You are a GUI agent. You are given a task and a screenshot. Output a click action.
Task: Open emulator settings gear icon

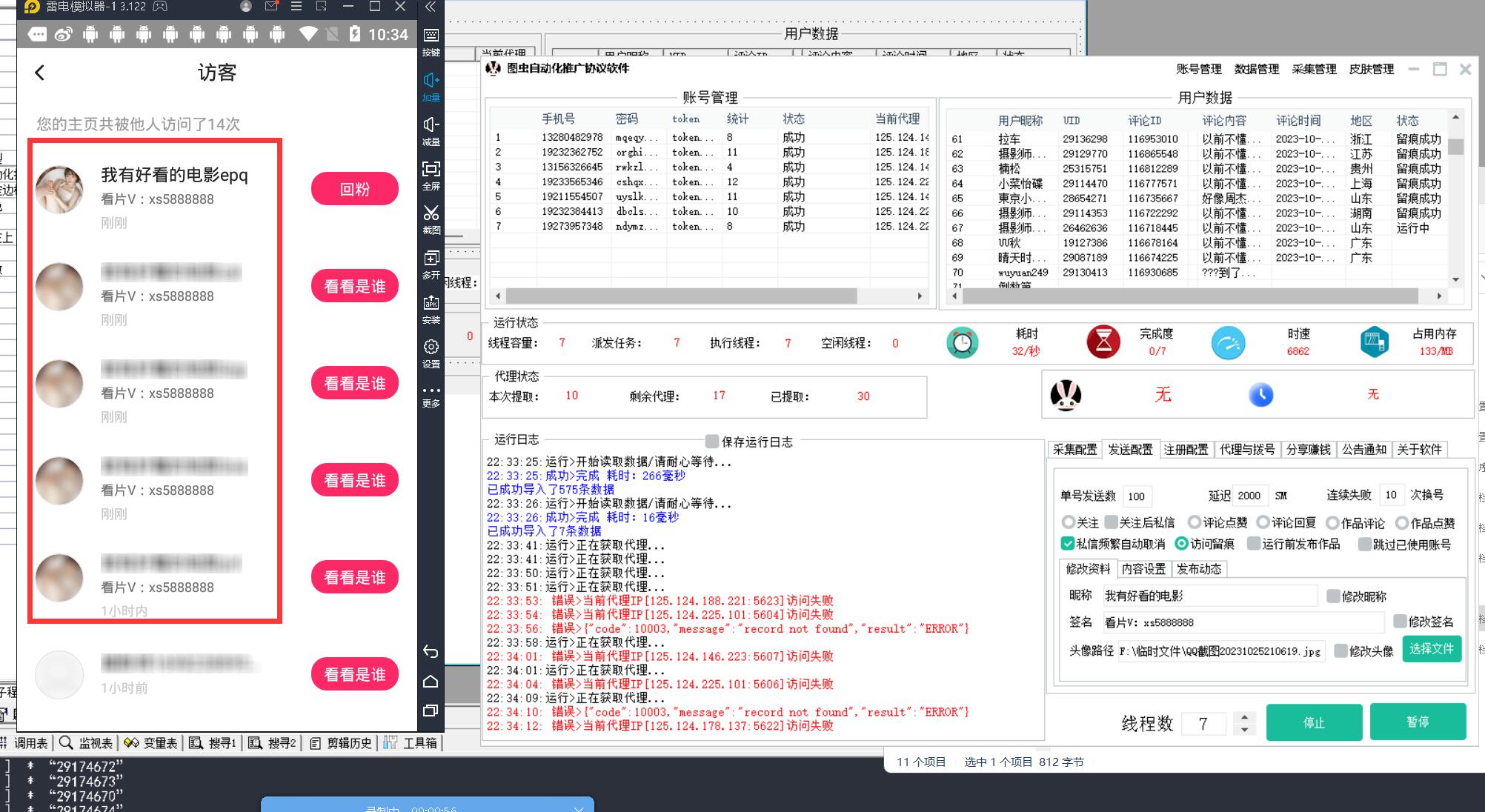click(x=431, y=347)
